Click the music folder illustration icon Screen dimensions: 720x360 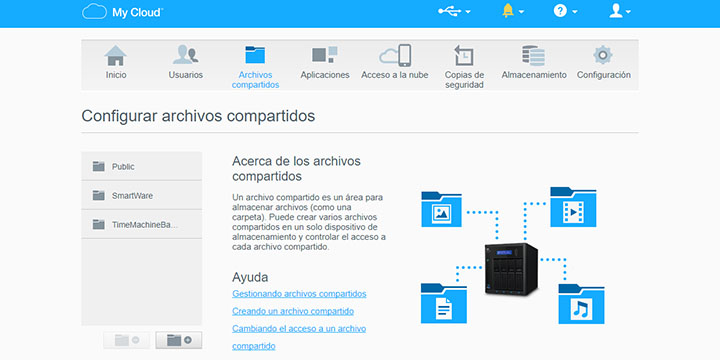(581, 304)
